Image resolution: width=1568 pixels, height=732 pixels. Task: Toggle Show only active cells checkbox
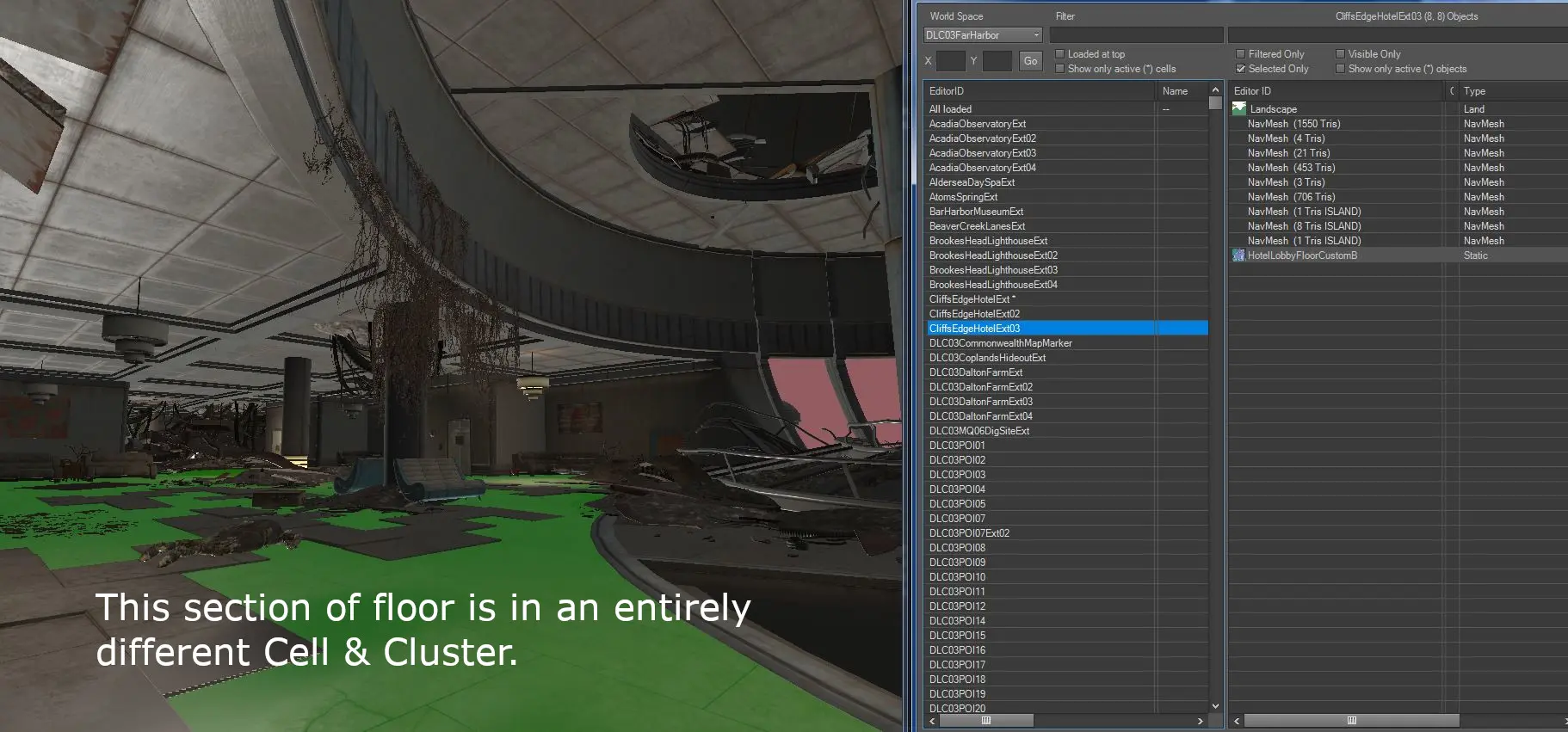(1060, 69)
